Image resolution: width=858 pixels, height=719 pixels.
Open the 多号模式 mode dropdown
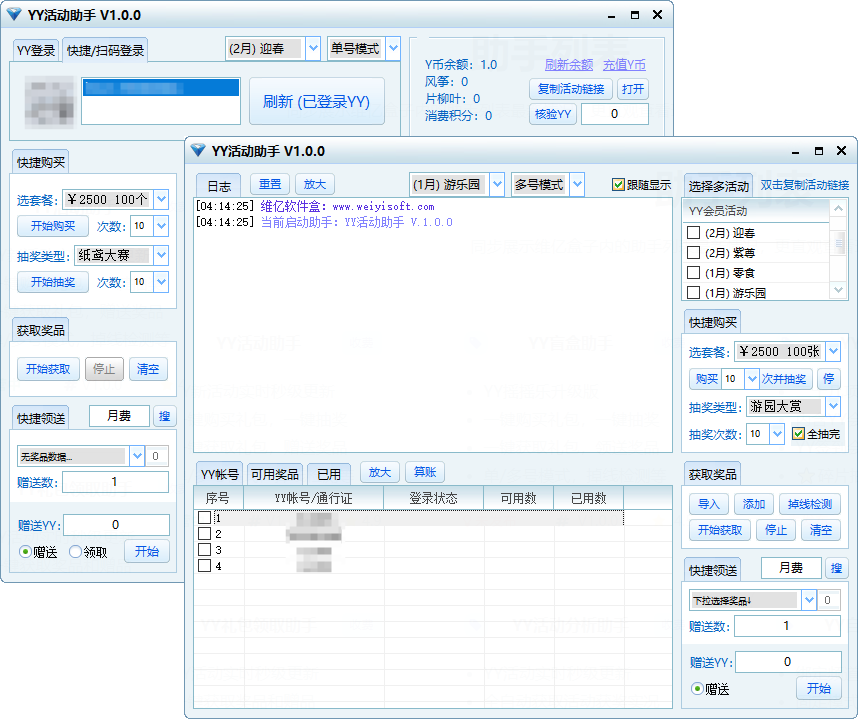coord(577,185)
